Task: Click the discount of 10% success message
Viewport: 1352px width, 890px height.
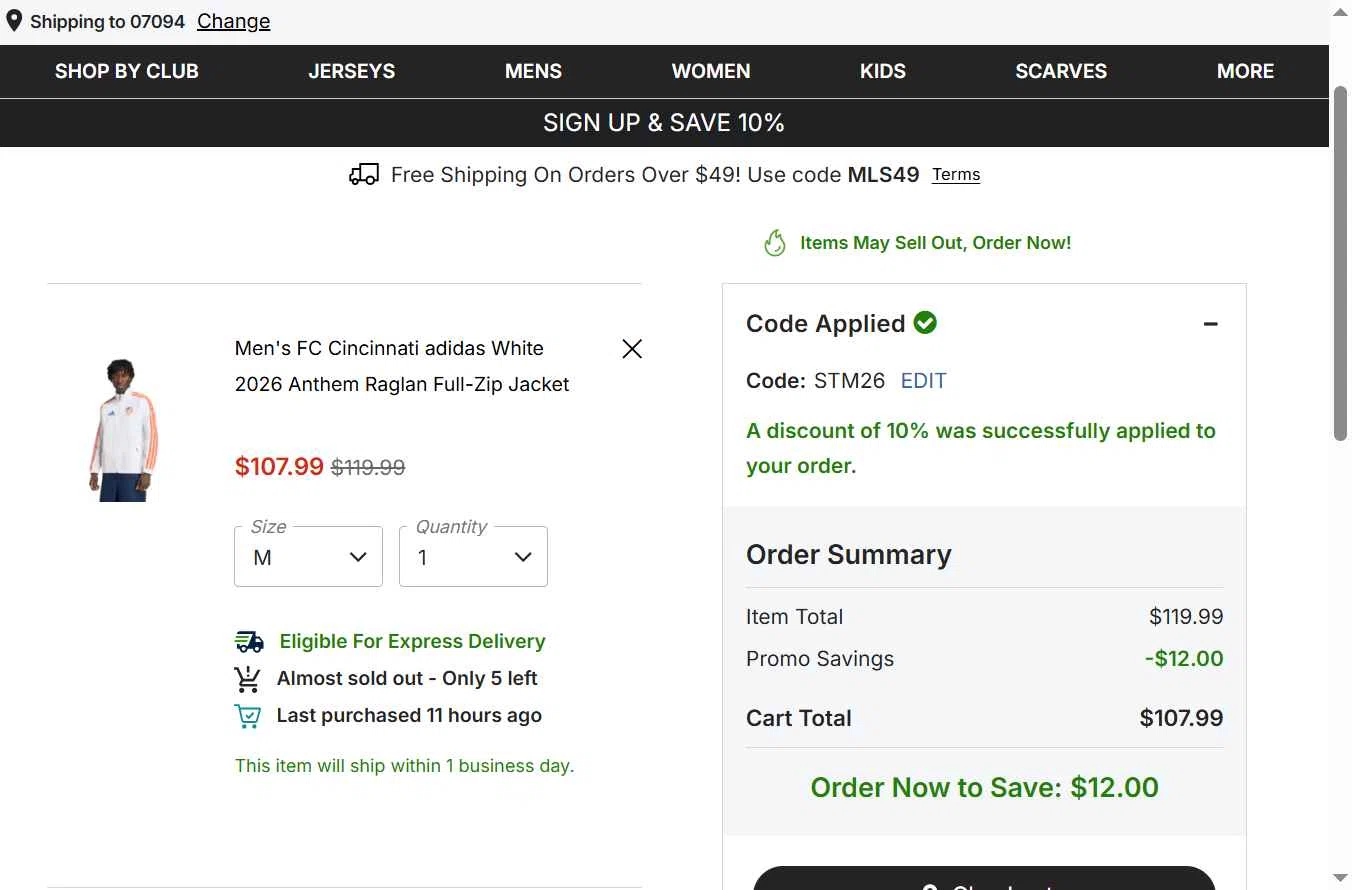Action: [981, 448]
